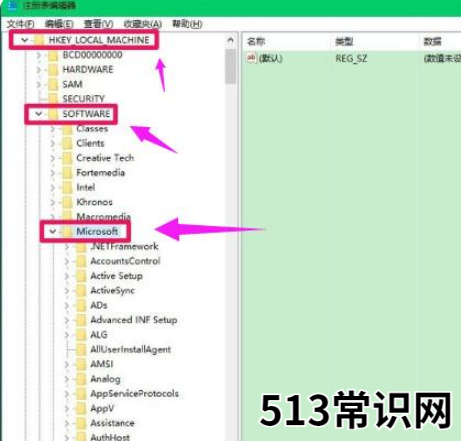Click the ALG folder icon
The image size is (461, 441).
click(81, 335)
